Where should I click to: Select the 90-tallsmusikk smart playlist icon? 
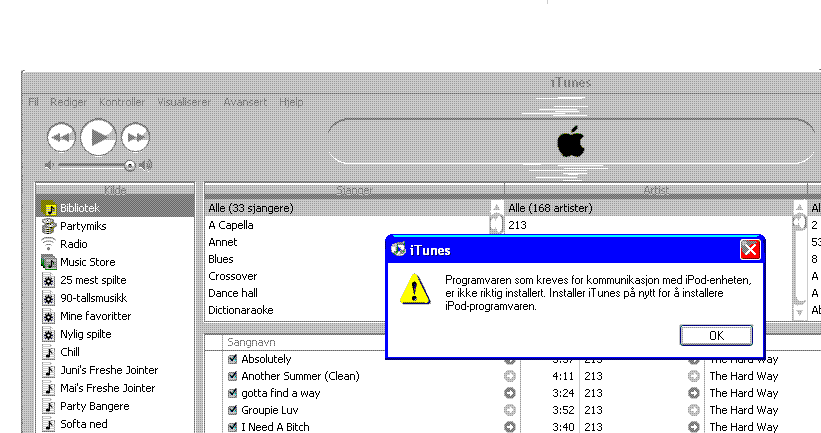click(49, 298)
